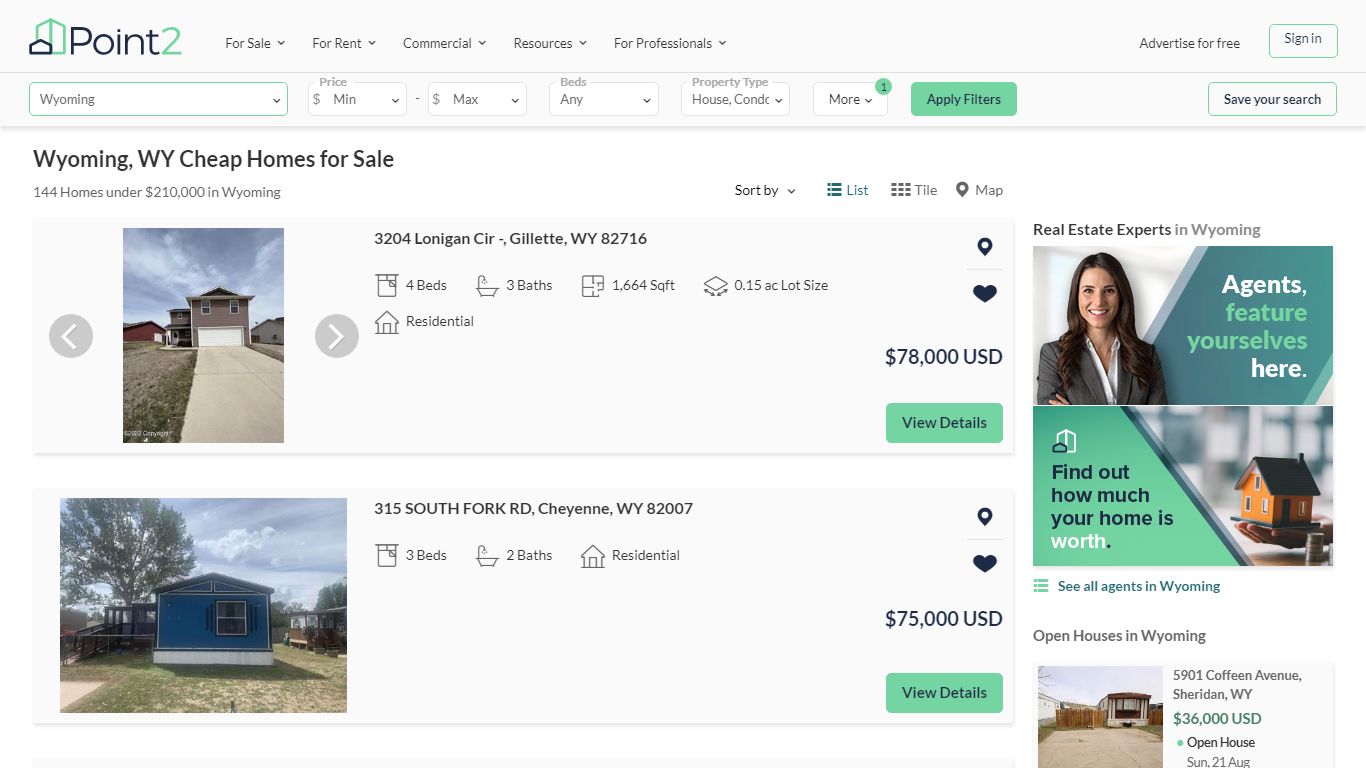
Task: Click the beds icon on South Fork Rd listing
Action: coord(387,556)
